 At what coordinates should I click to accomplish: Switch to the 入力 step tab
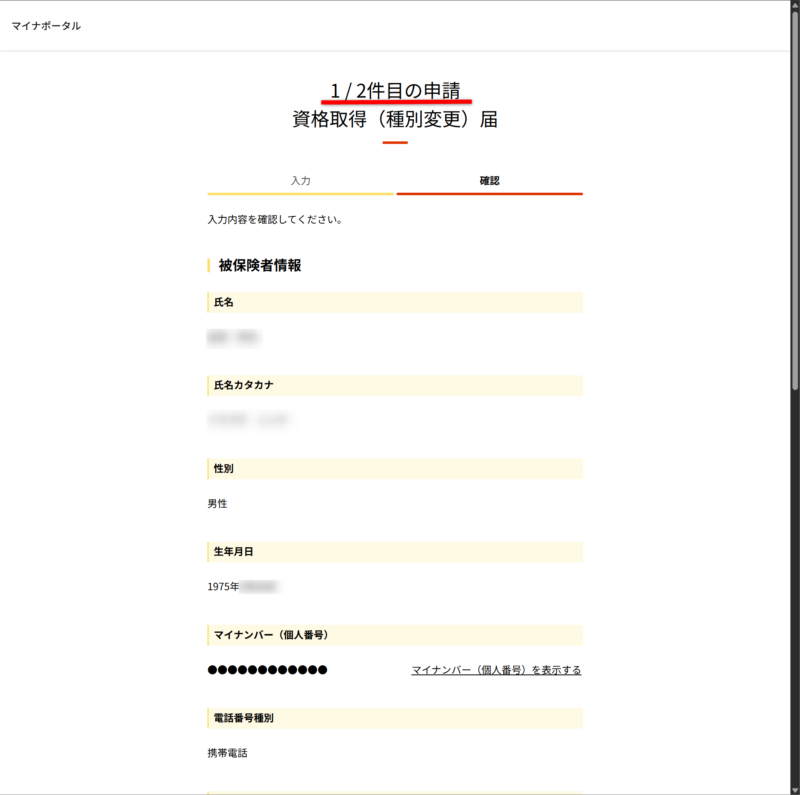(301, 181)
